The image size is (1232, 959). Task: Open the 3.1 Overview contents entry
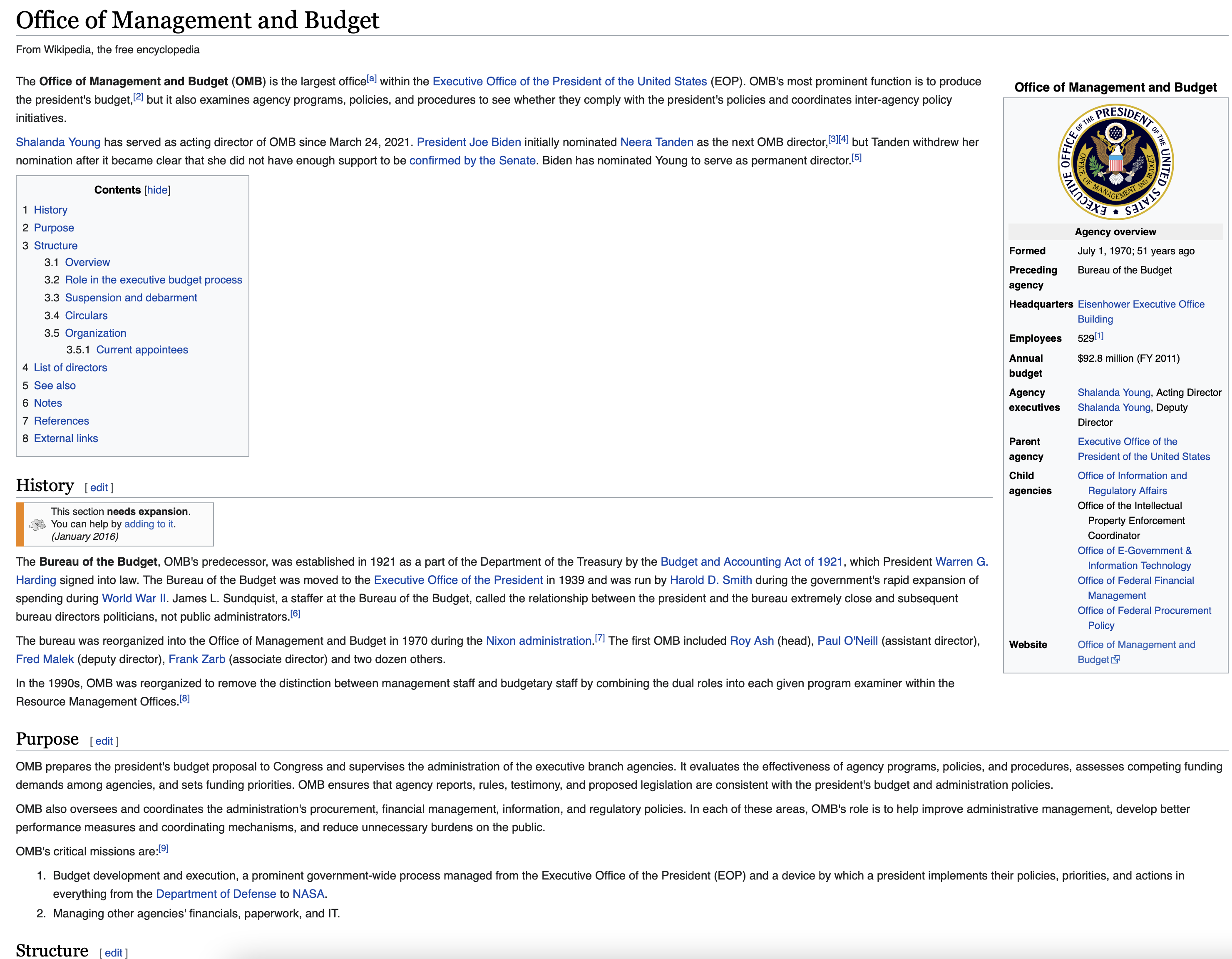(87, 262)
